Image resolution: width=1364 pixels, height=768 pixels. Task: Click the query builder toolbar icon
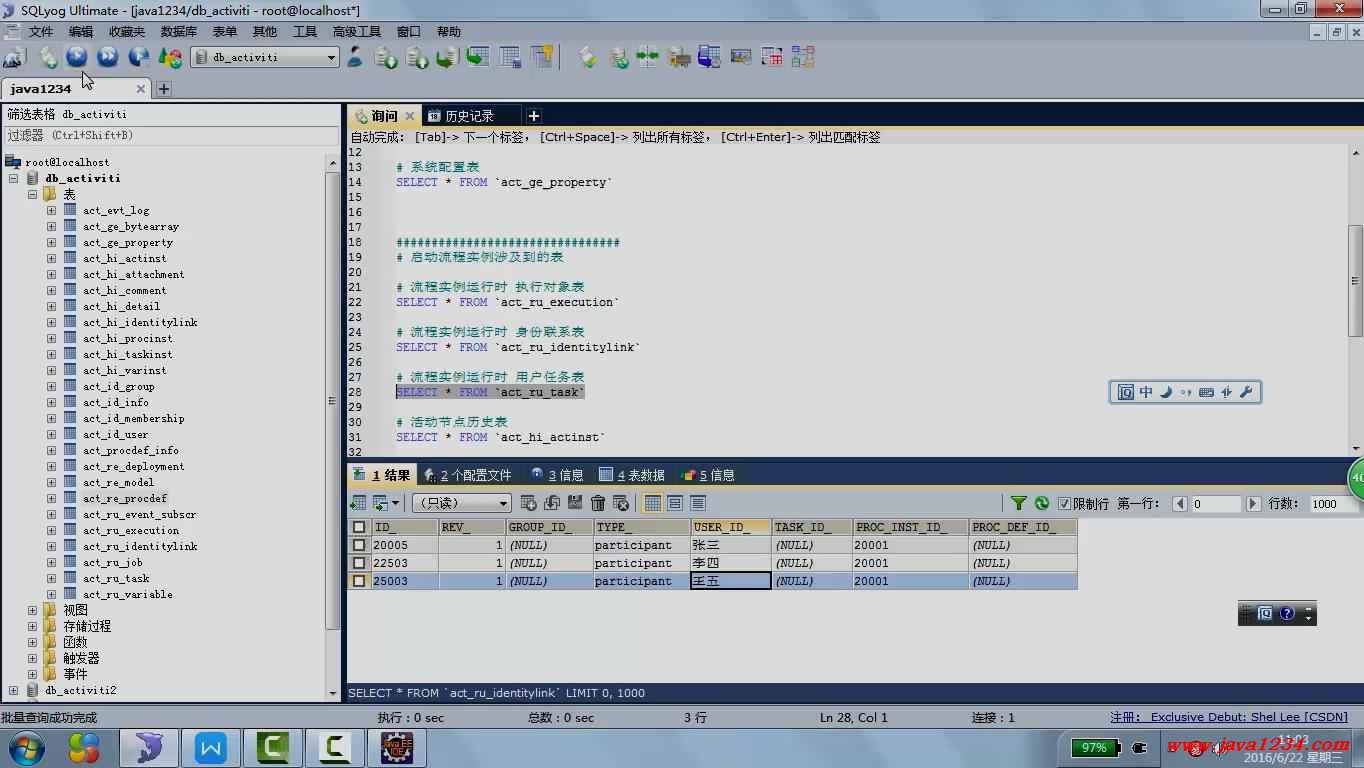coord(772,57)
